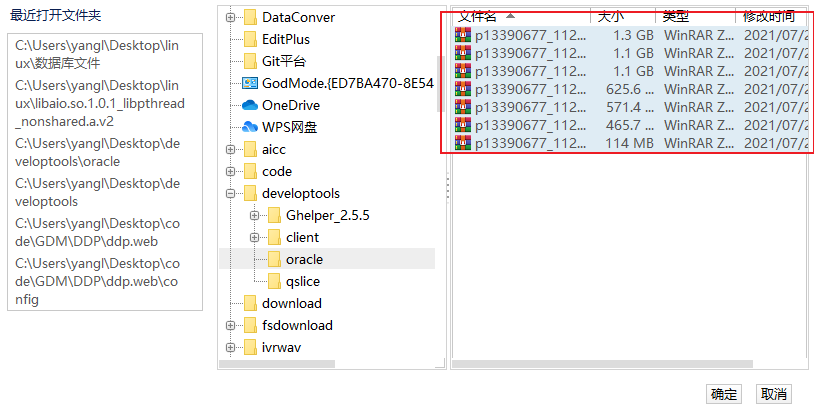Click the Git平台 folder icon

point(250,61)
